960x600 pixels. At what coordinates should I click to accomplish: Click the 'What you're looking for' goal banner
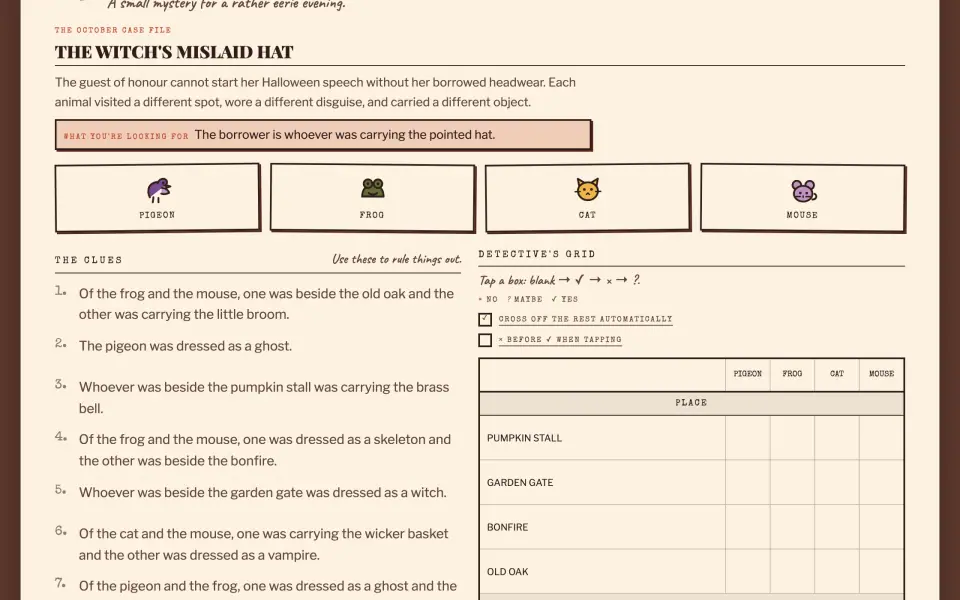point(323,135)
